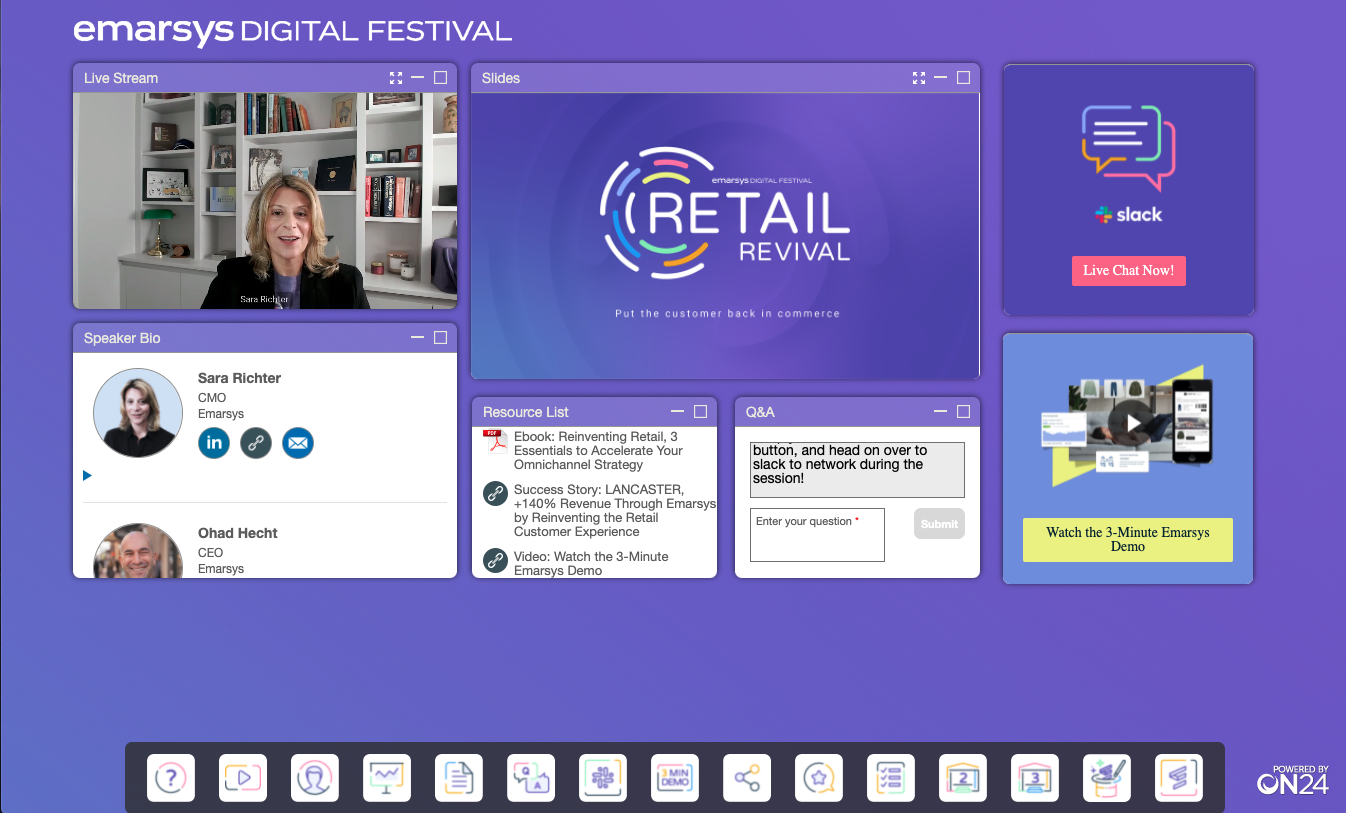Focus the Enter your question field
Image resolution: width=1346 pixels, height=813 pixels.
pos(817,535)
